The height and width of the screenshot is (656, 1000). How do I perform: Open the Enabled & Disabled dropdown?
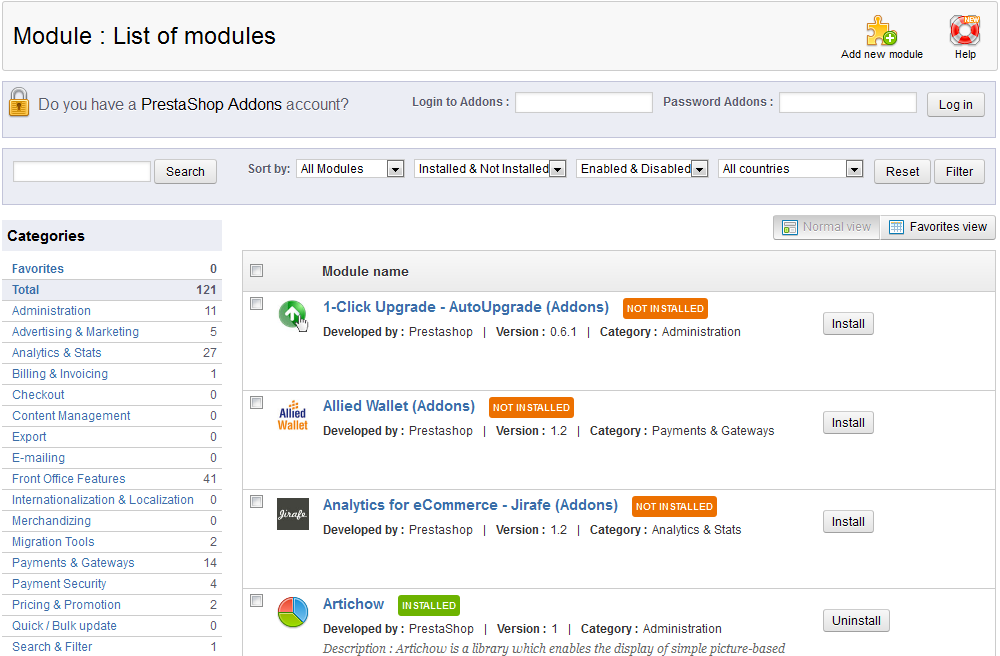coord(642,169)
